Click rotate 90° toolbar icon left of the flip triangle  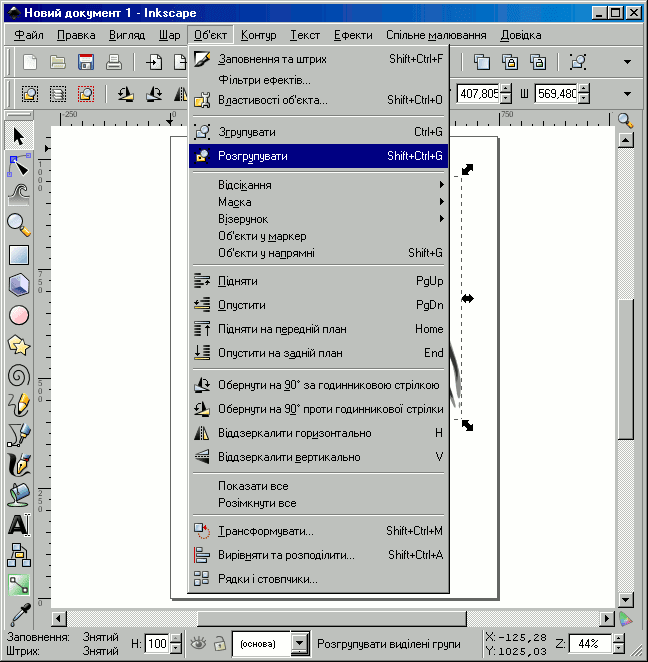pyautogui.click(x=154, y=94)
